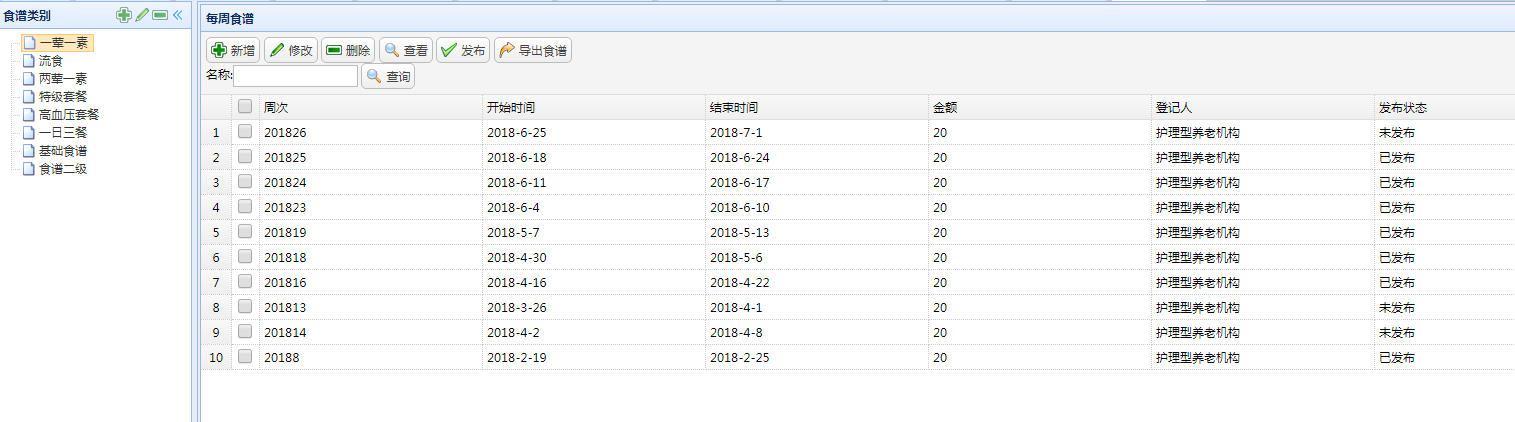The width and height of the screenshot is (1515, 422).
Task: Click the pencil edit icon in 食谱类别 header
Action: (x=142, y=14)
